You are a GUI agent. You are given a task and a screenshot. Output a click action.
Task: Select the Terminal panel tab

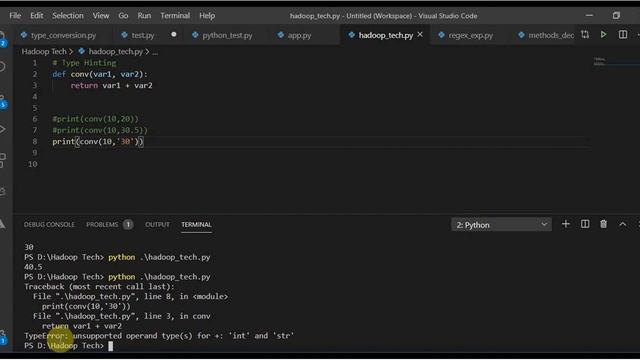tap(196, 224)
